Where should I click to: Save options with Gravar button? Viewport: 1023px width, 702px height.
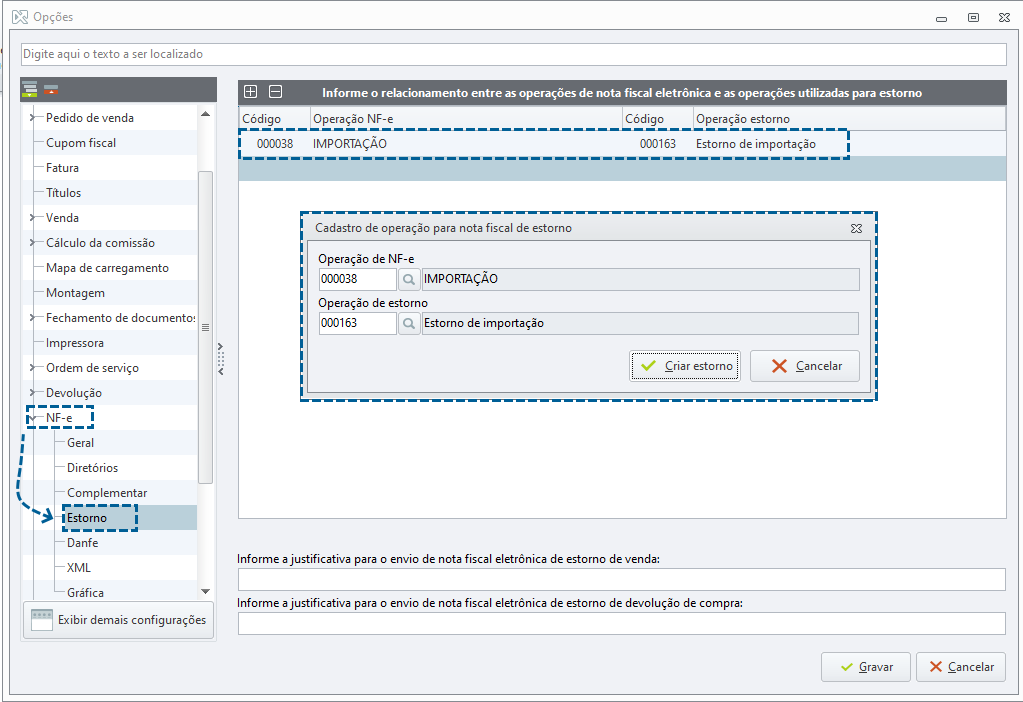866,667
